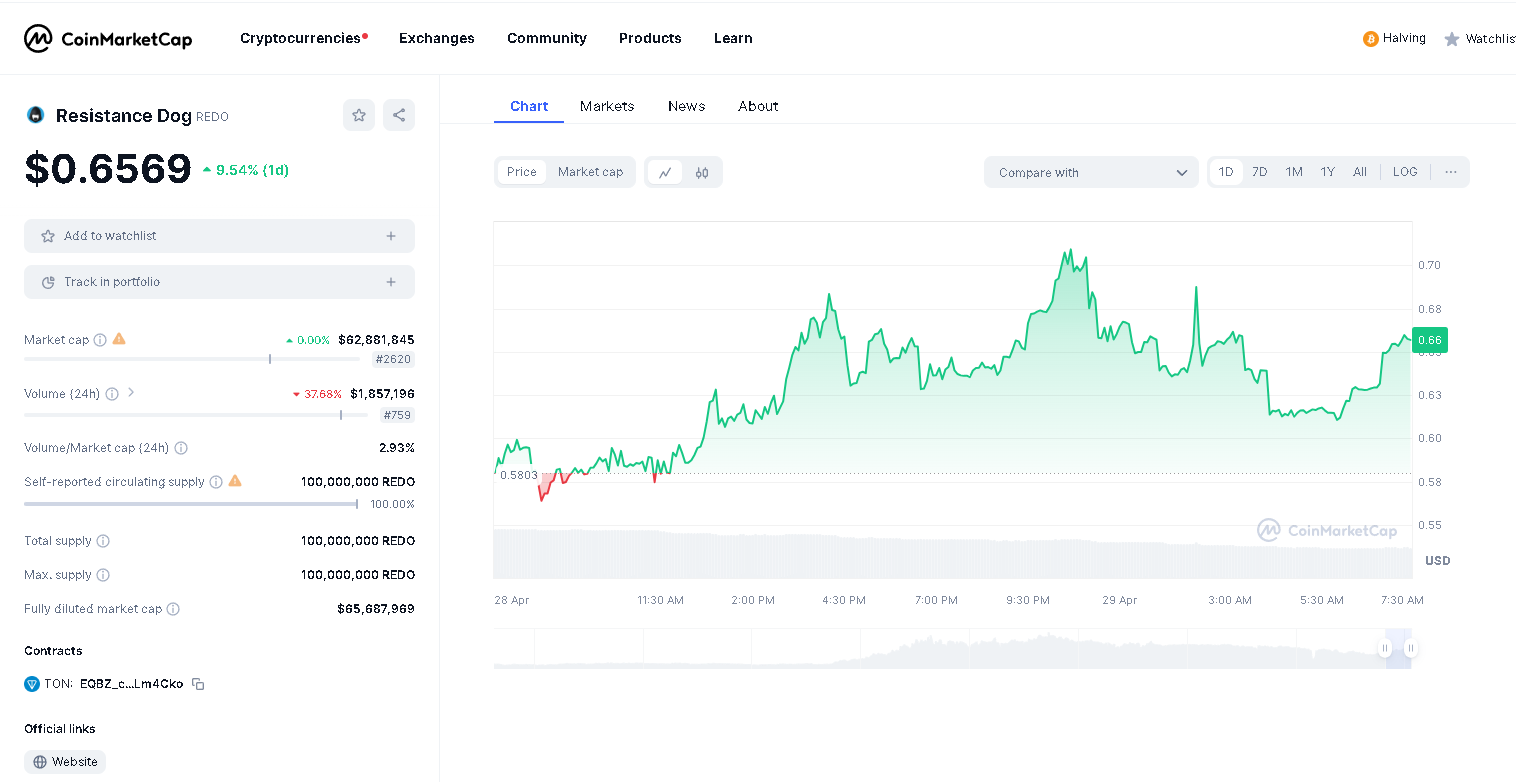Open Exchanges menu
Image resolution: width=1516 pixels, height=782 pixels.
click(x=437, y=38)
